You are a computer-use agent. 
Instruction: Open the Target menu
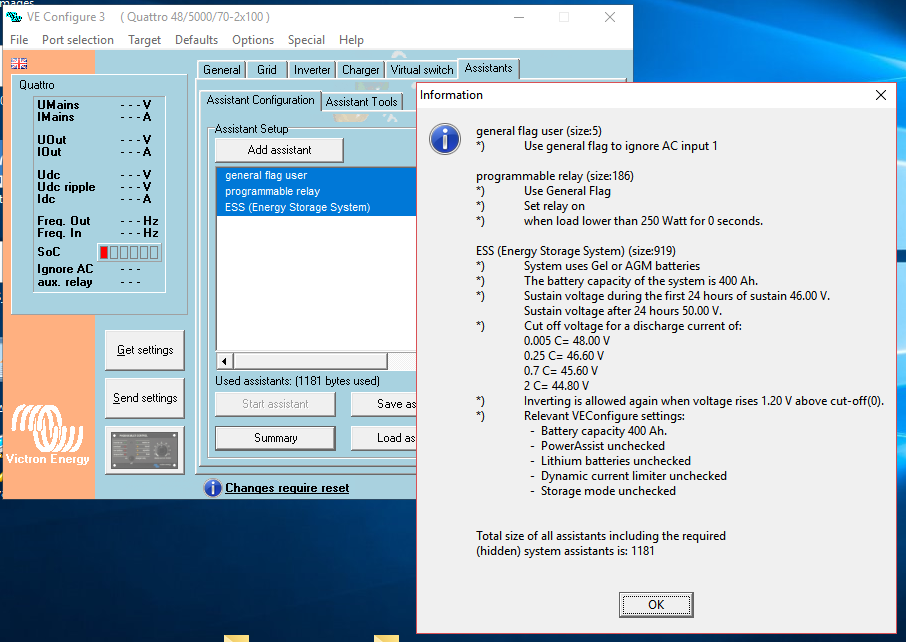(144, 40)
